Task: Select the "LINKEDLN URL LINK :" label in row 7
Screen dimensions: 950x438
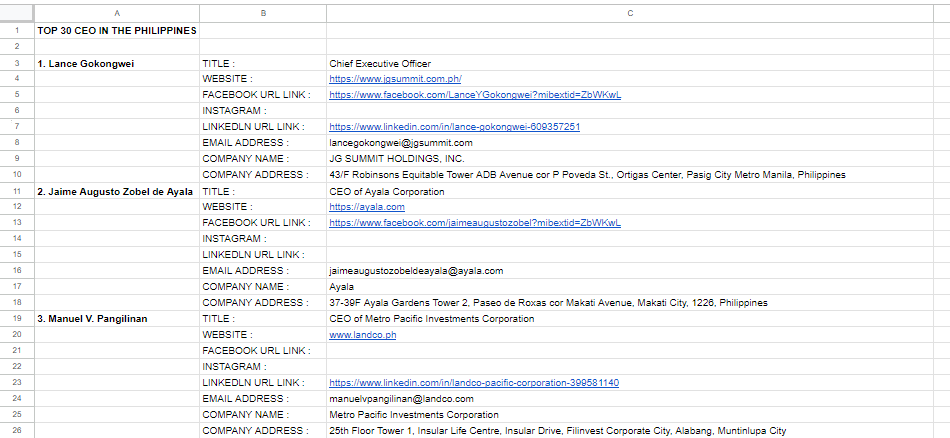Action: 263,127
